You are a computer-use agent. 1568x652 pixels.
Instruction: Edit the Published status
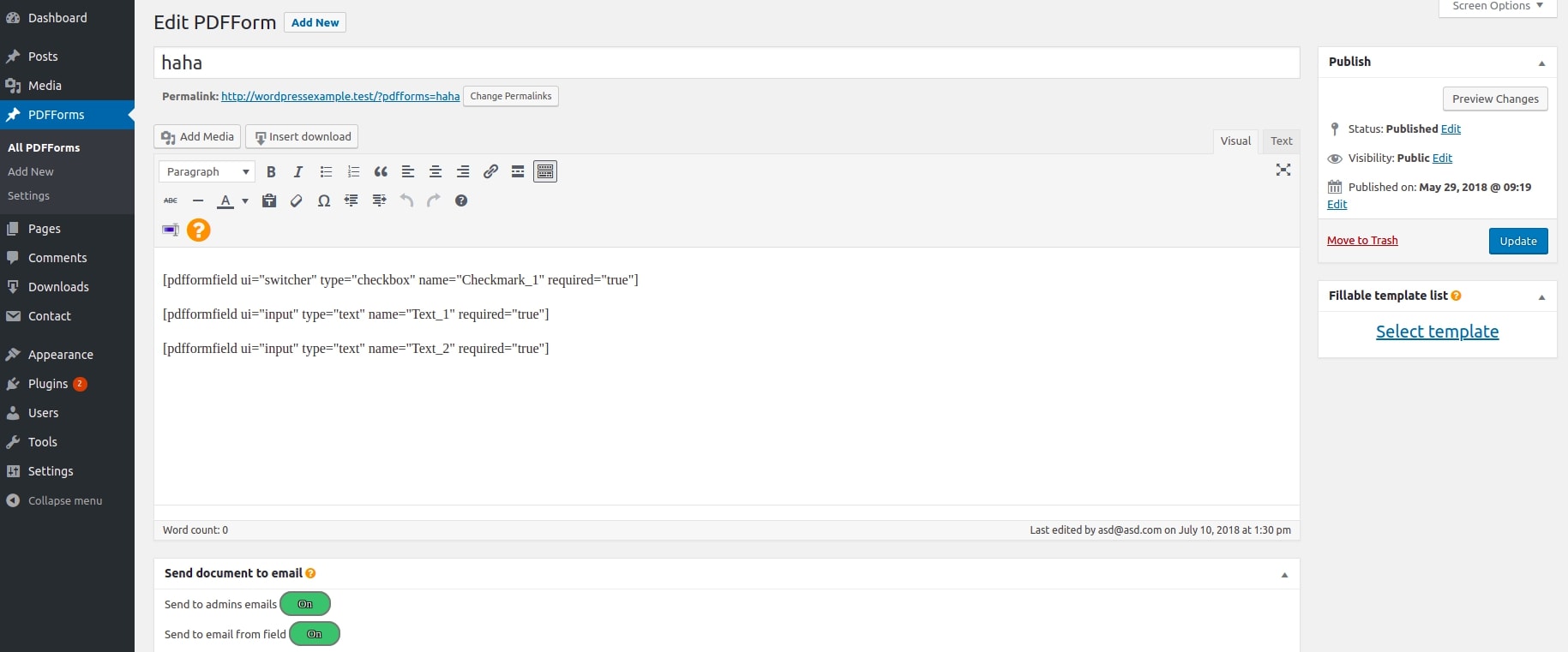1451,129
